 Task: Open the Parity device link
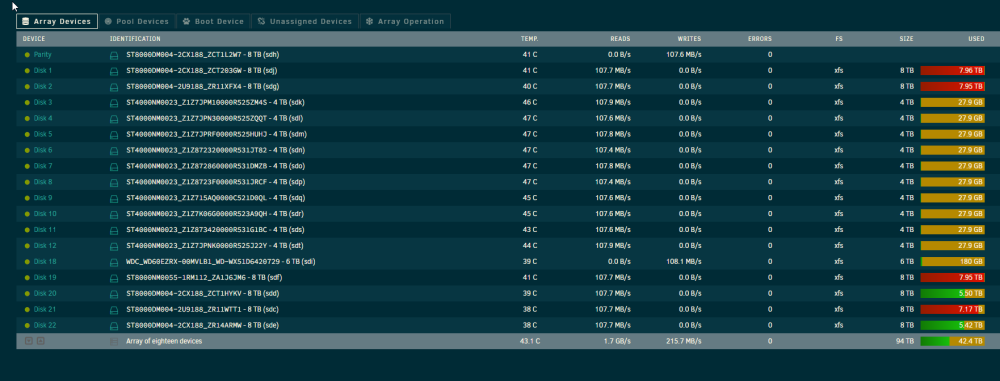[43, 55]
